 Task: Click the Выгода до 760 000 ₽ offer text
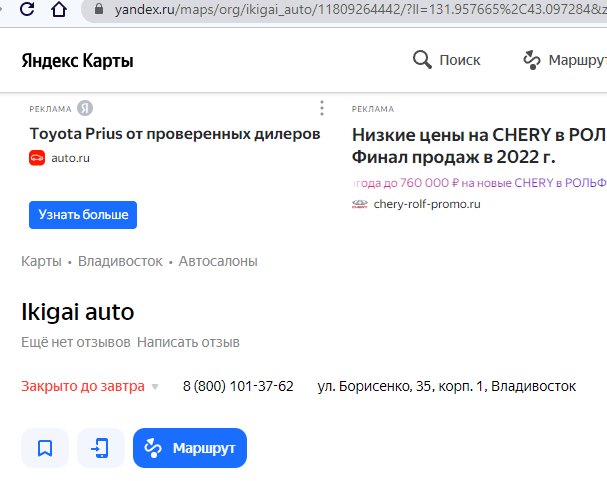click(x=479, y=183)
